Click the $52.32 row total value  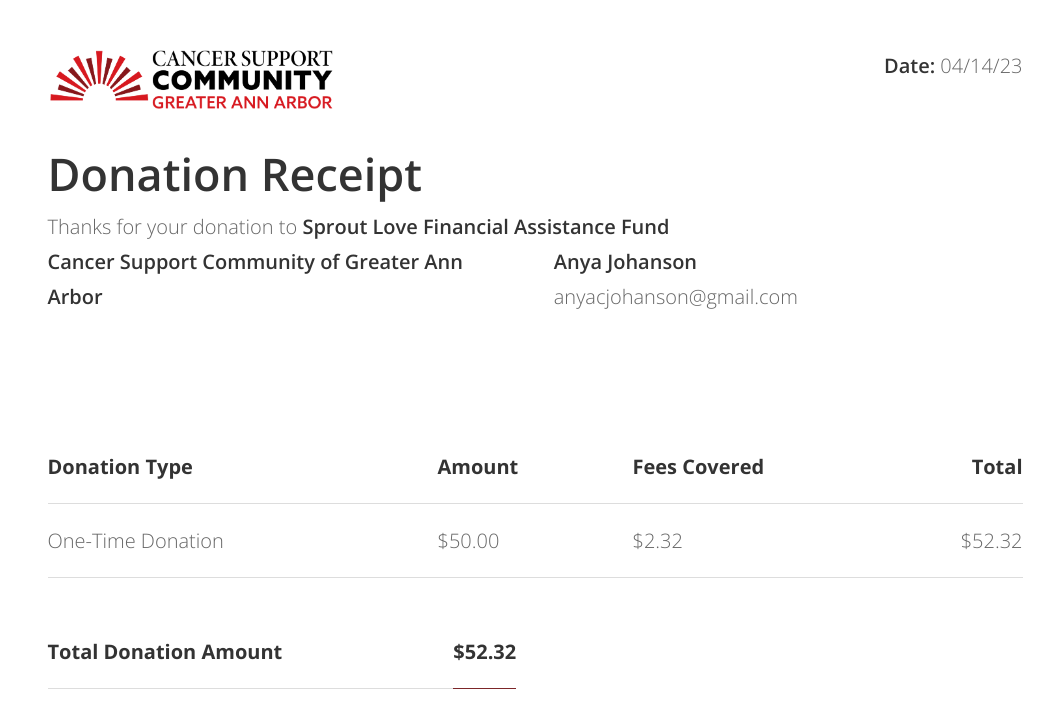(991, 541)
